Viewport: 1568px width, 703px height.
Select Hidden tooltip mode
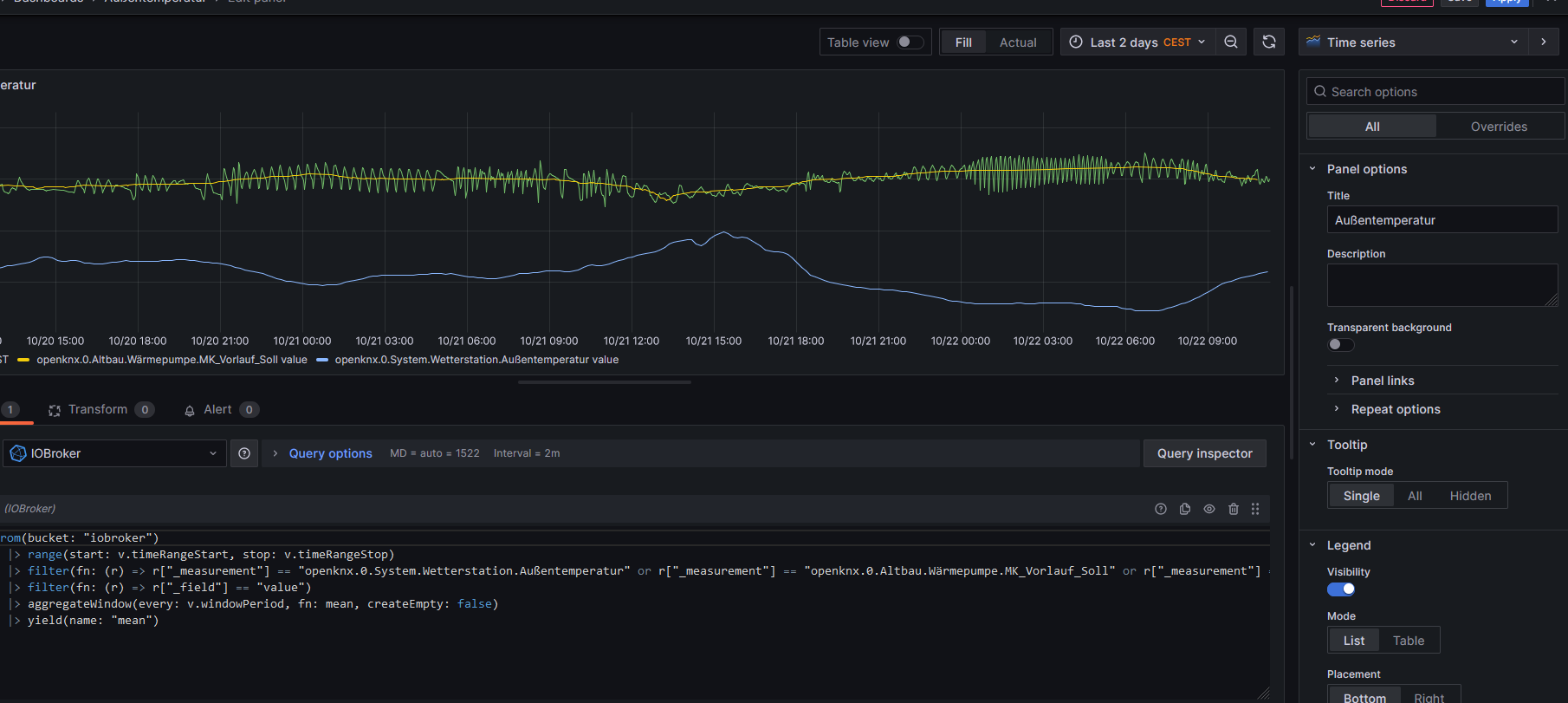(1470, 496)
